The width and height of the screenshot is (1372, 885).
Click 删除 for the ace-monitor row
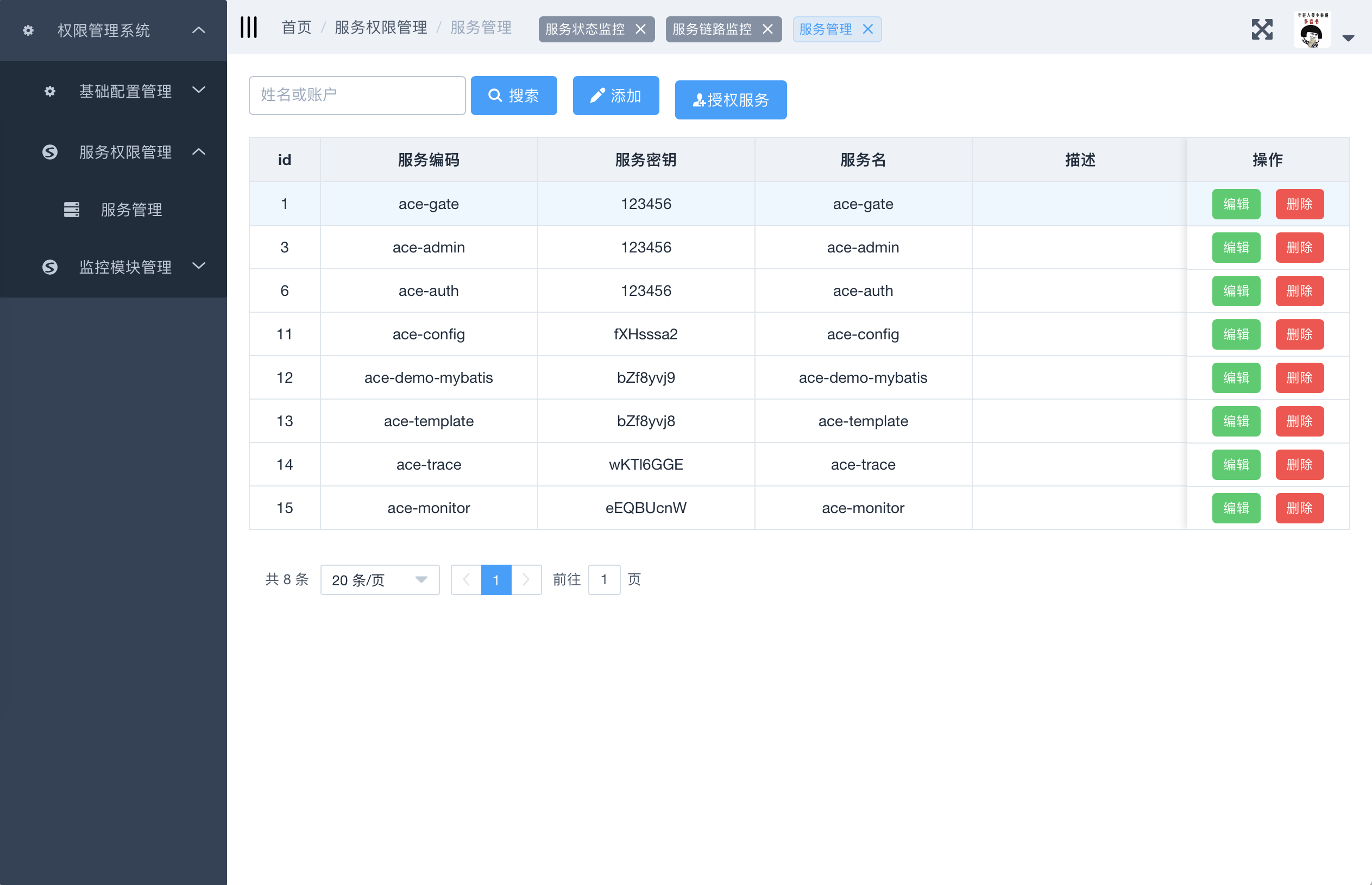[x=1300, y=508]
